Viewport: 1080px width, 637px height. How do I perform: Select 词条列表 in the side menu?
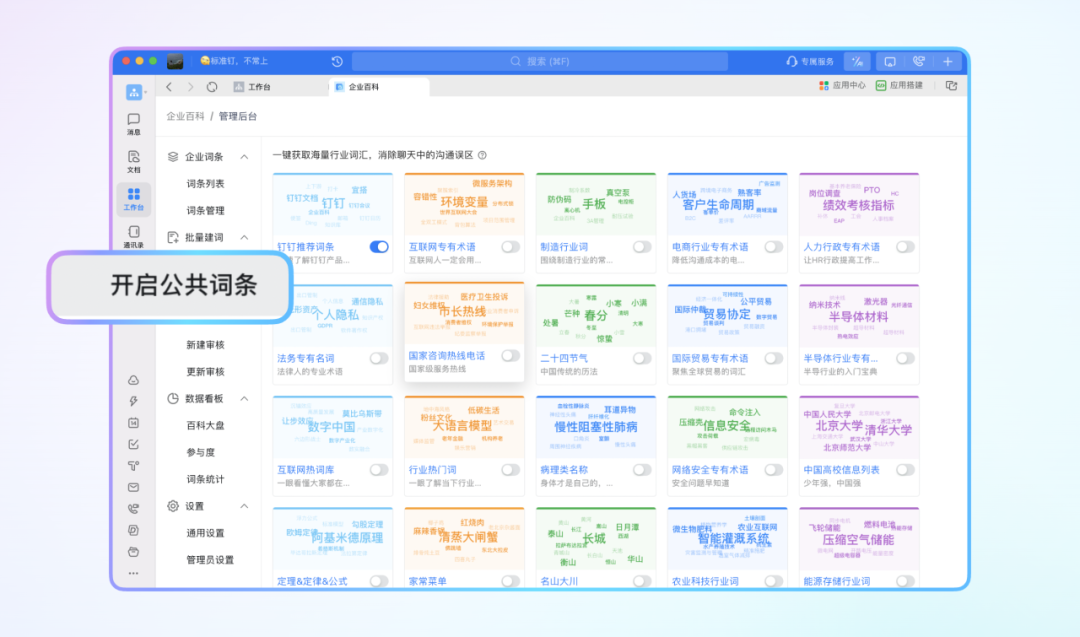pos(205,184)
